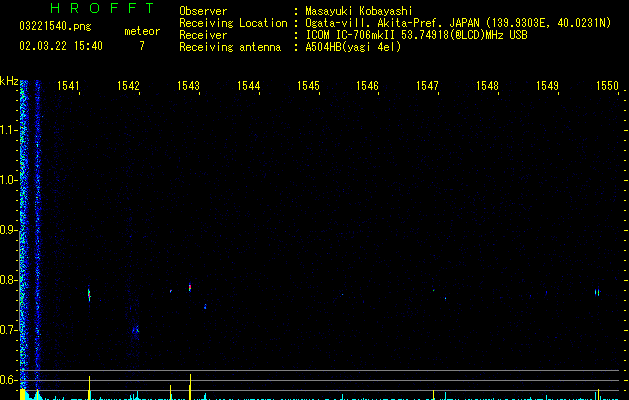Select the meteor count value 7
Screen dimensions: 629x400
point(142,46)
